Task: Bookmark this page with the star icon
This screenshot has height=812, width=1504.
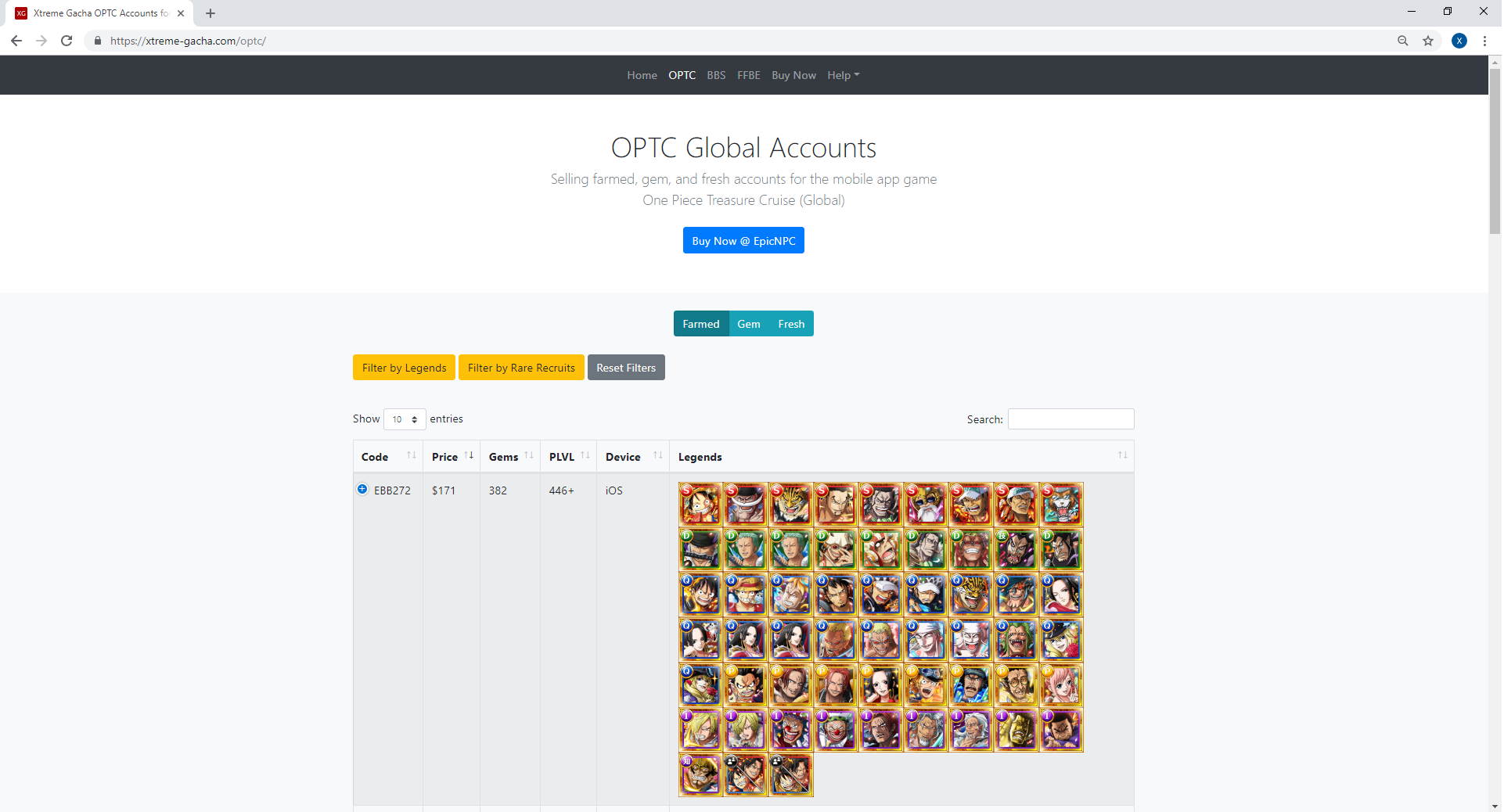Action: (x=1428, y=41)
